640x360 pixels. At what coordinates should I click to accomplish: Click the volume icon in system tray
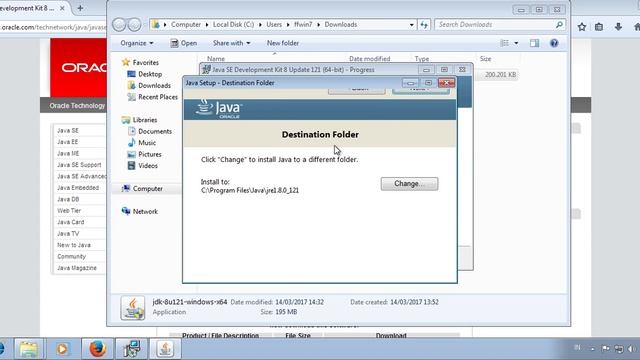point(631,349)
